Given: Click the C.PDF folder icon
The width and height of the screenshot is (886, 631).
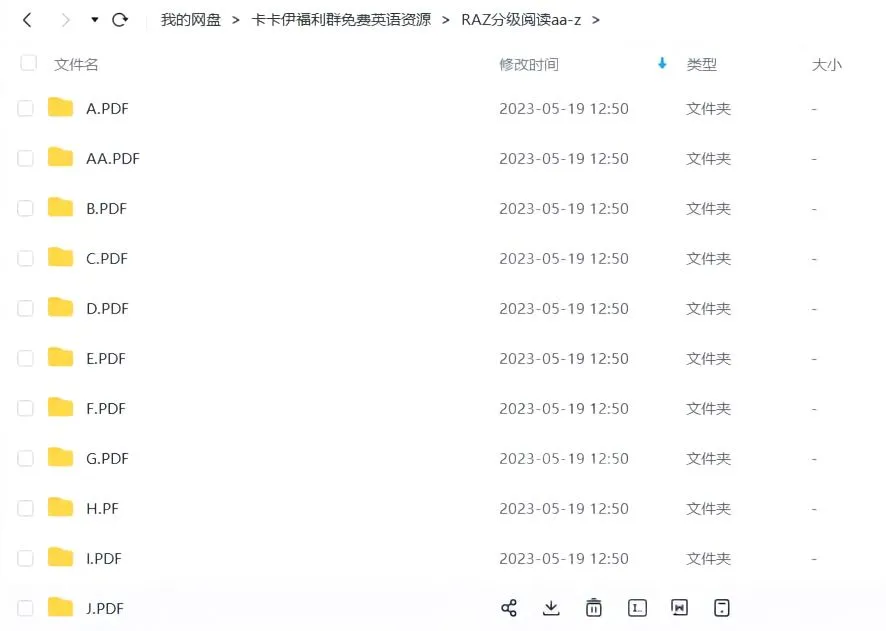Looking at the screenshot, I should [60, 256].
